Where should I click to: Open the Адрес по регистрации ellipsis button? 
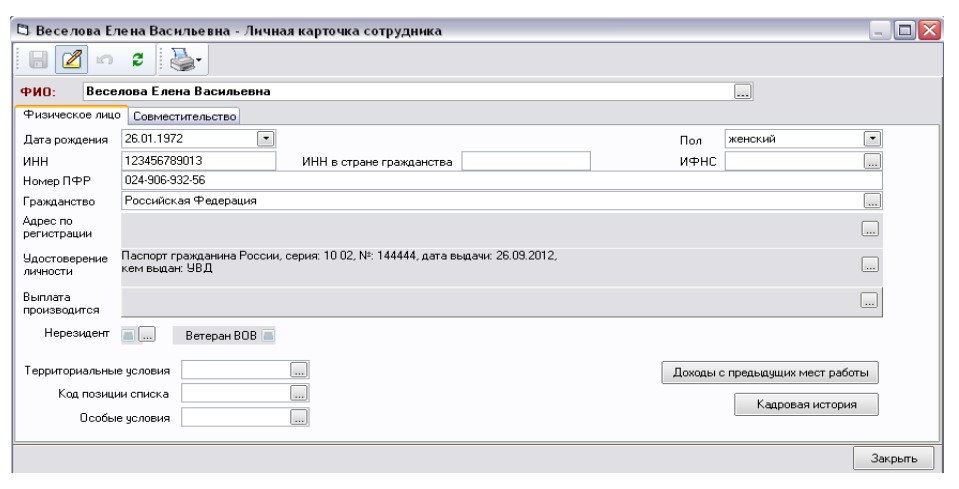870,229
